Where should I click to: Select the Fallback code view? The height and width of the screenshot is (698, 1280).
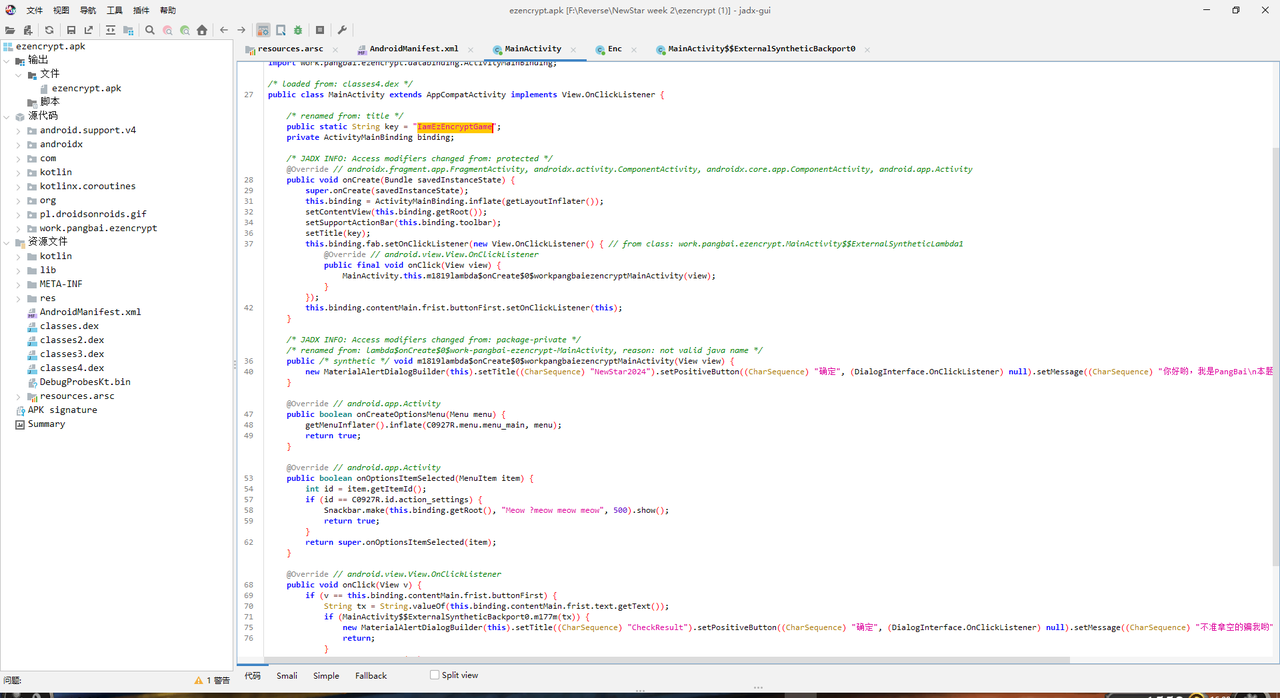point(370,675)
